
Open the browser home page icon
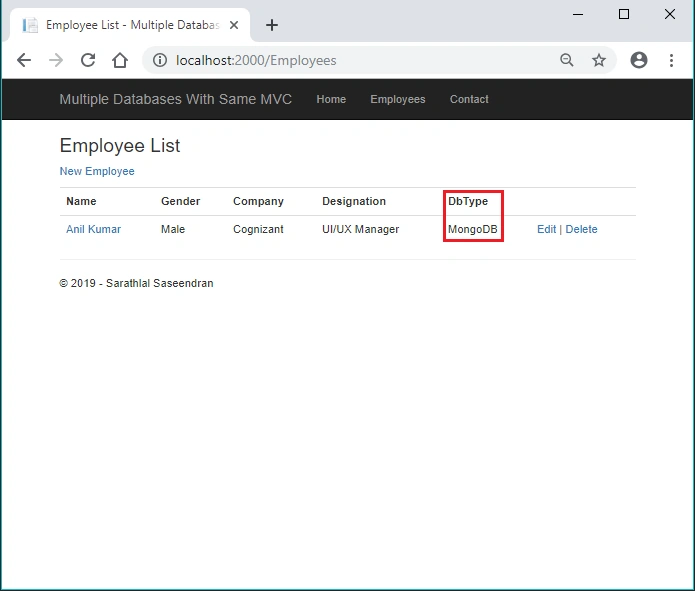point(120,60)
